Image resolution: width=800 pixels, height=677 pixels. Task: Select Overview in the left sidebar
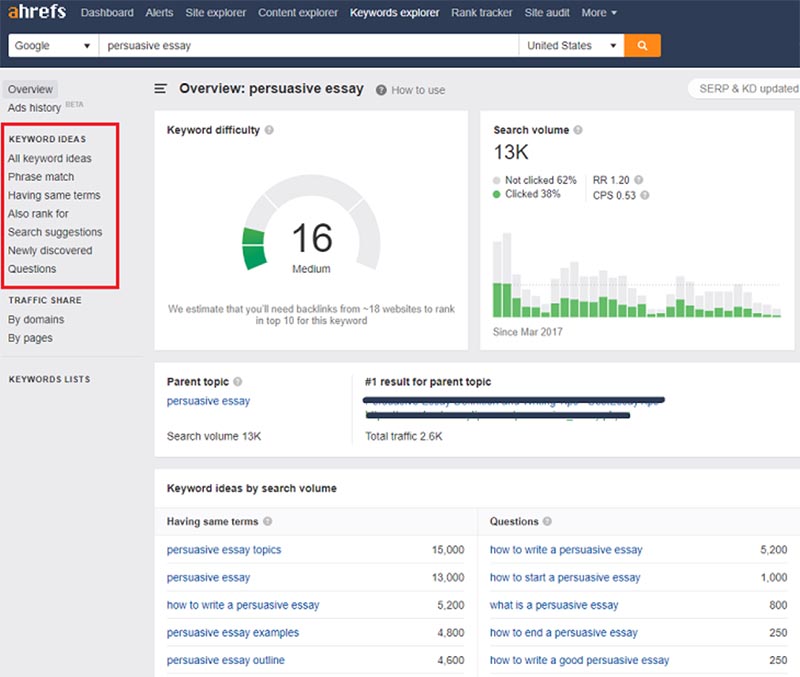[30, 89]
